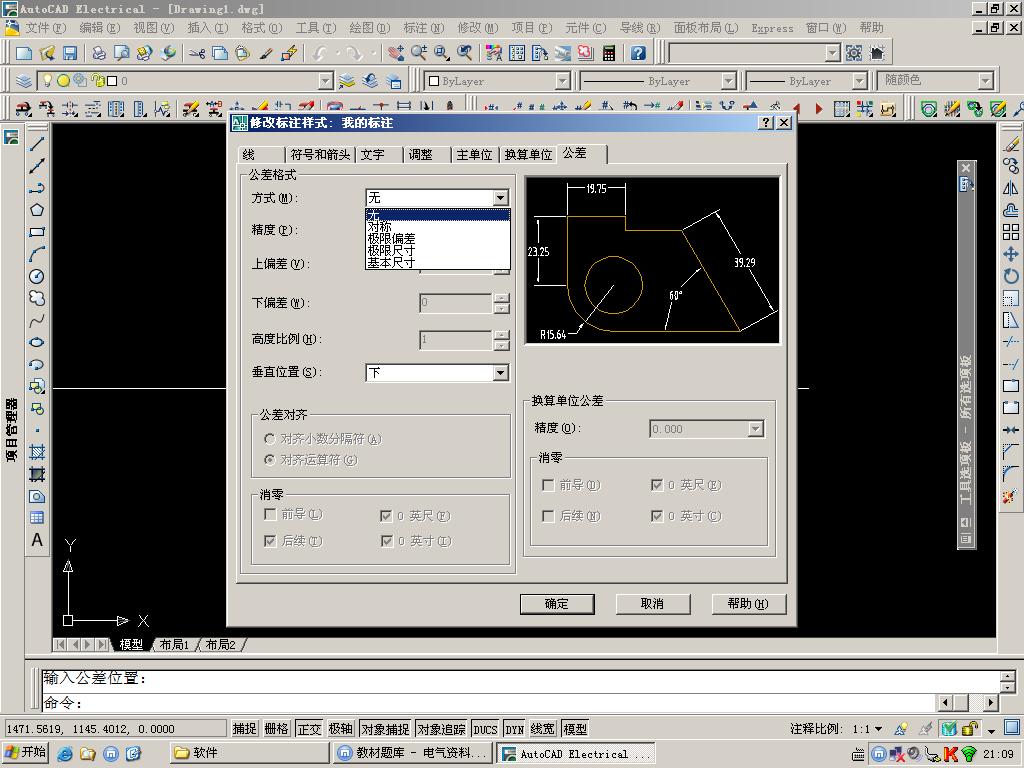This screenshot has width=1024, height=768.
Task: Open the Windows 开始 start button
Action: point(26,752)
